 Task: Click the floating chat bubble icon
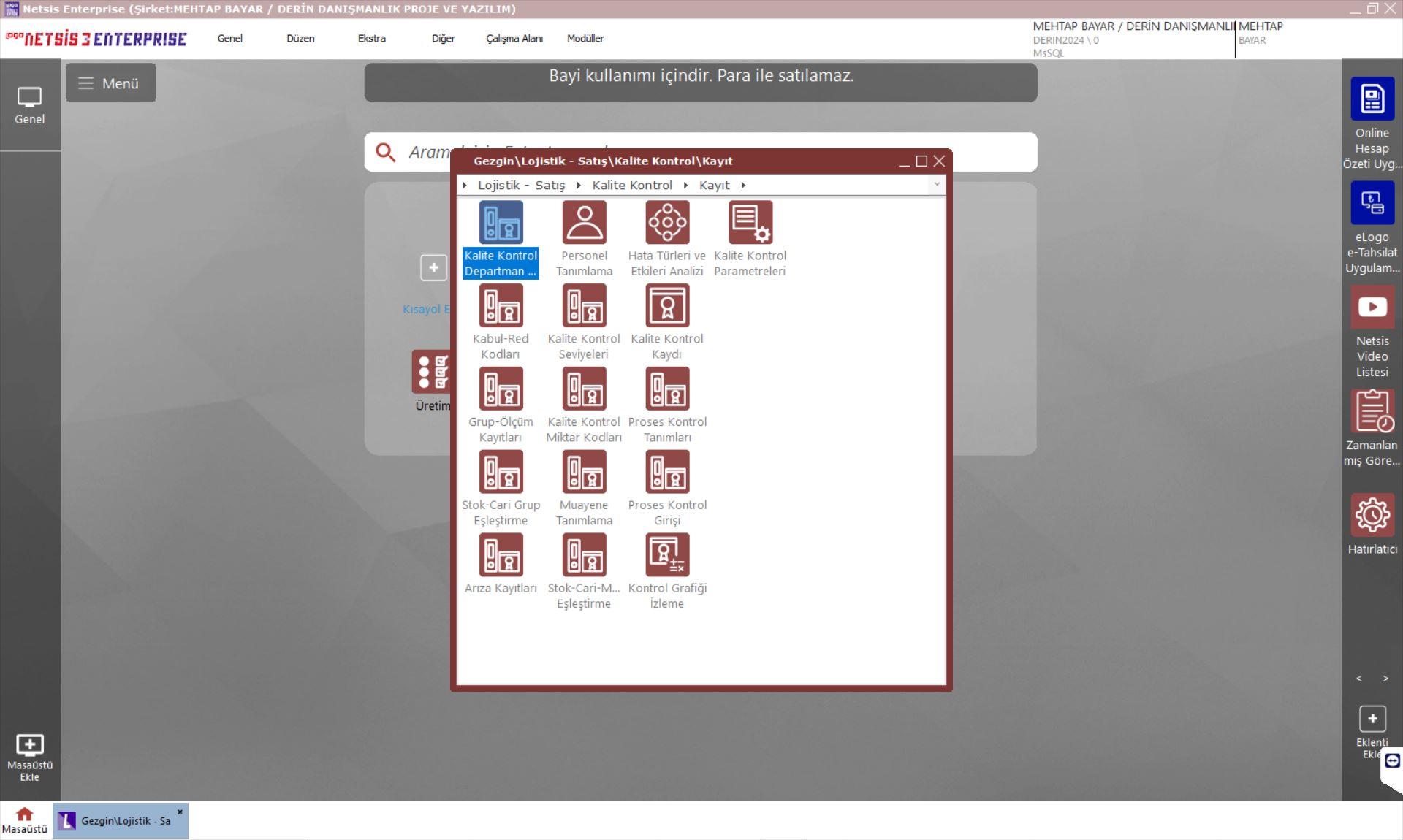[x=1392, y=761]
